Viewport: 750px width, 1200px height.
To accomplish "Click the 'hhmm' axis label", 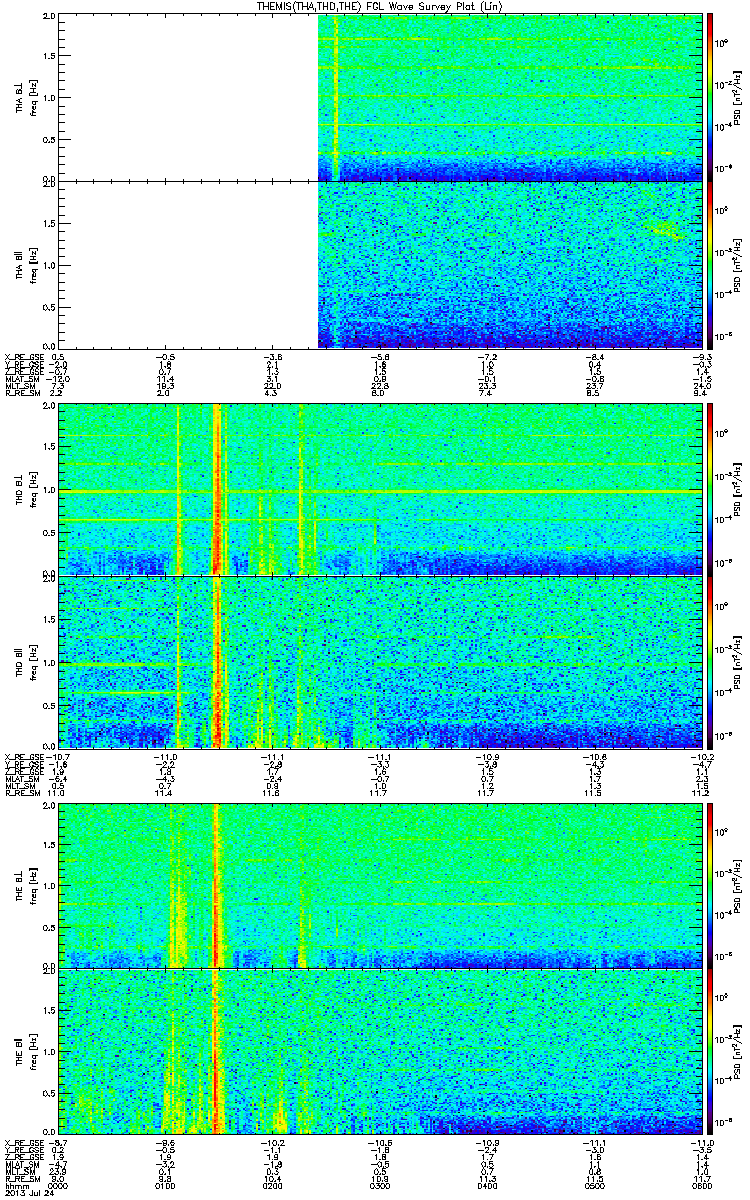I will click(x=15, y=1186).
